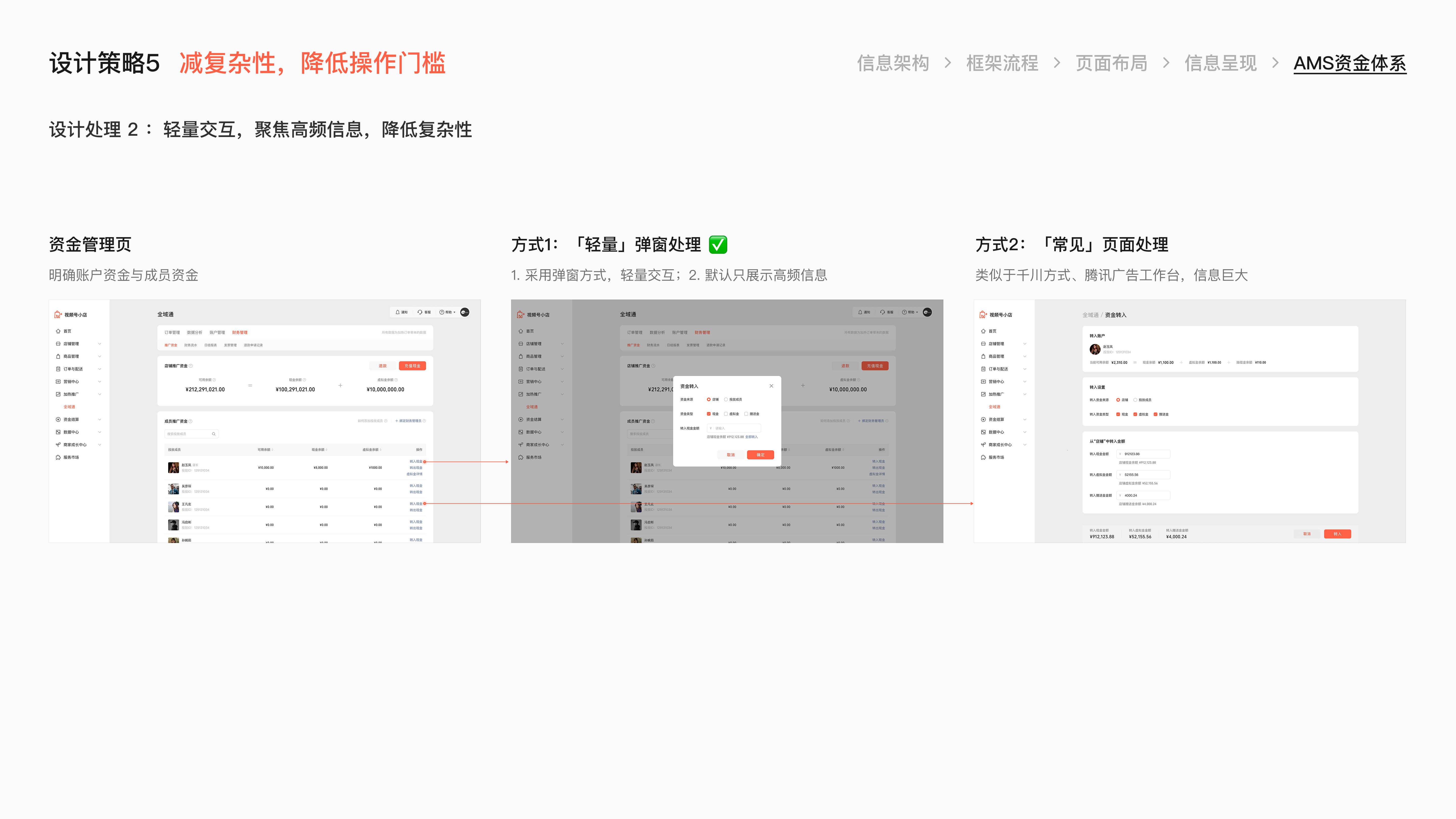This screenshot has width=1456, height=819.
Task: Click 充值现金 button in 资金管理页 mockup
Action: (x=412, y=366)
